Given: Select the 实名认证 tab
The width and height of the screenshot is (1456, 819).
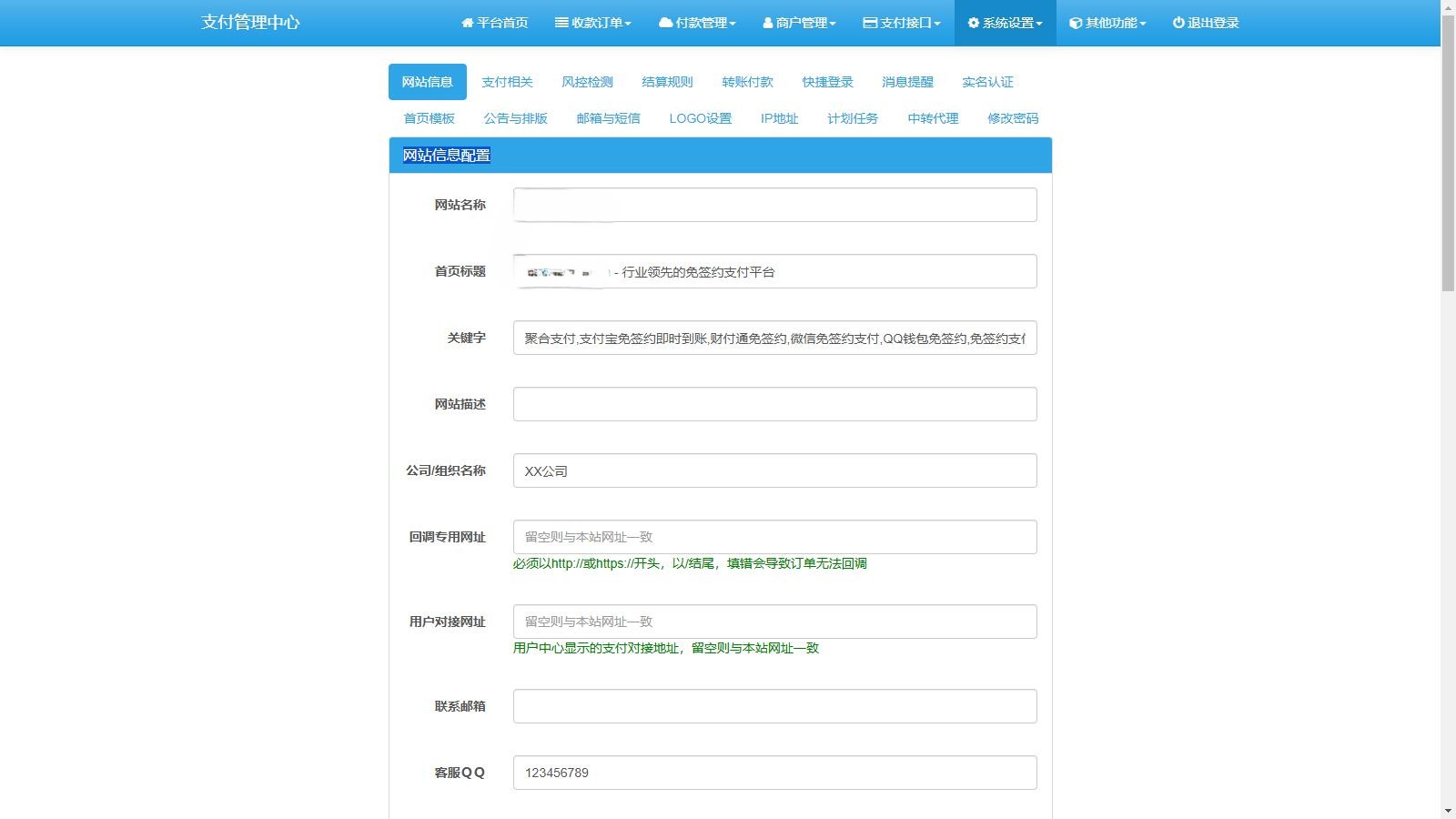Looking at the screenshot, I should pos(987,82).
